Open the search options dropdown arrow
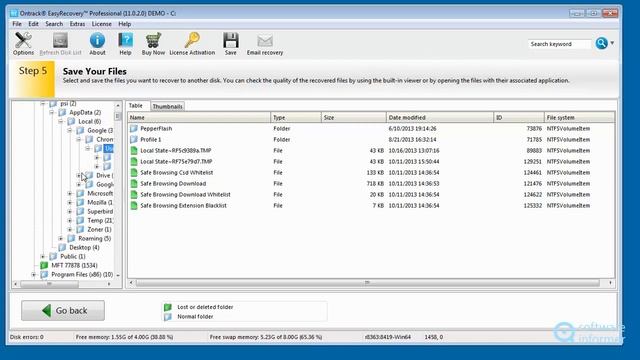The height and width of the screenshot is (360, 640). pos(612,43)
